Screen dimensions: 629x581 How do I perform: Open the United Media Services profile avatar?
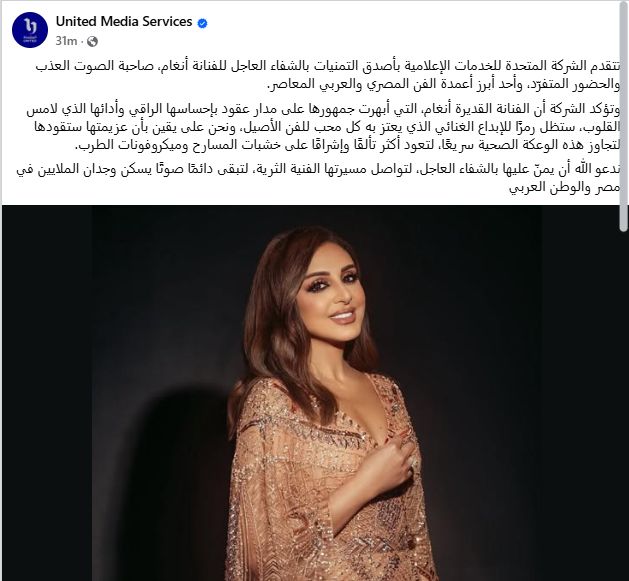pos(30,30)
